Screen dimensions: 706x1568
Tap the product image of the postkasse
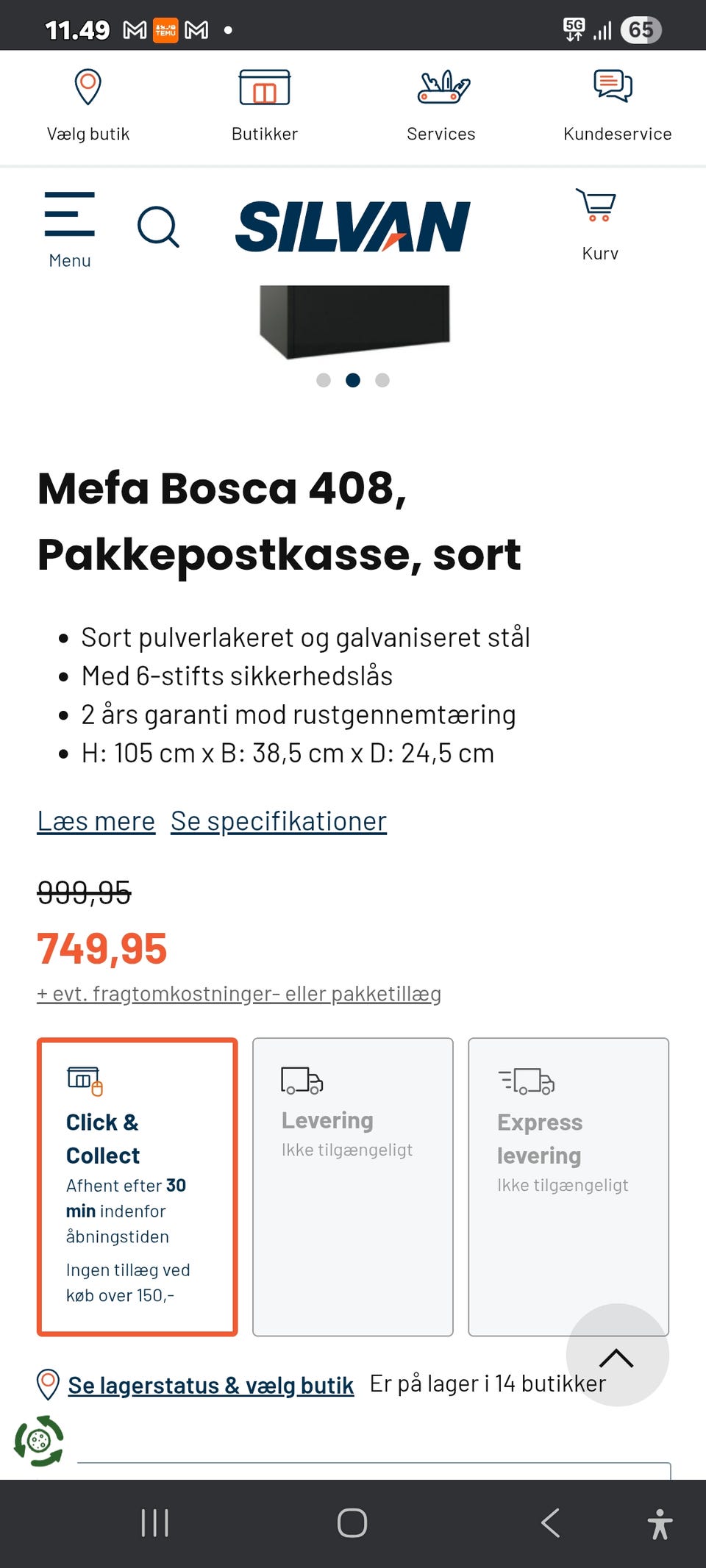[354, 321]
